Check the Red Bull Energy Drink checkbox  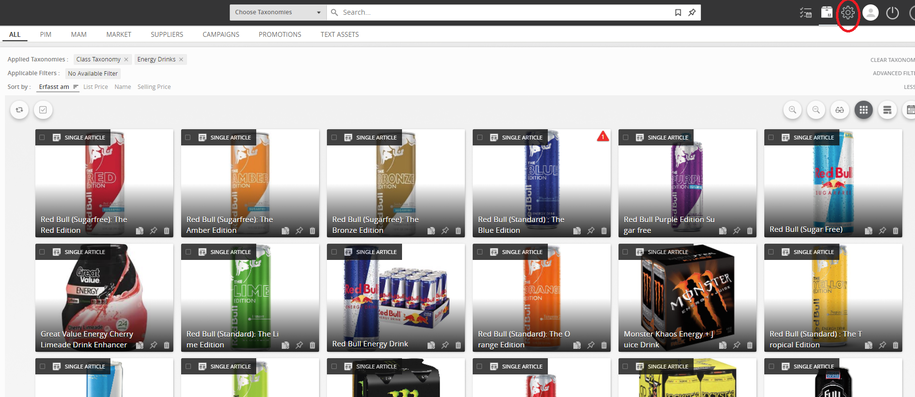(x=334, y=252)
